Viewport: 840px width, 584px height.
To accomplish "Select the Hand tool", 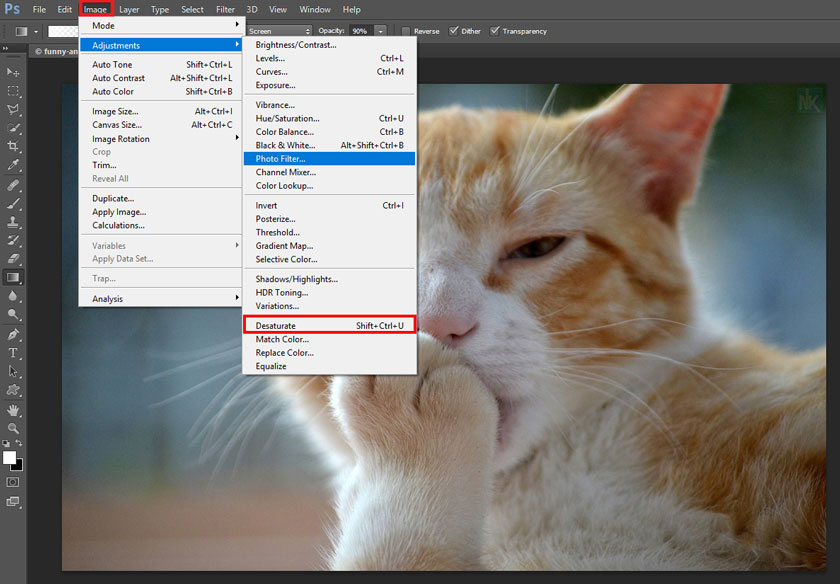I will tap(13, 410).
